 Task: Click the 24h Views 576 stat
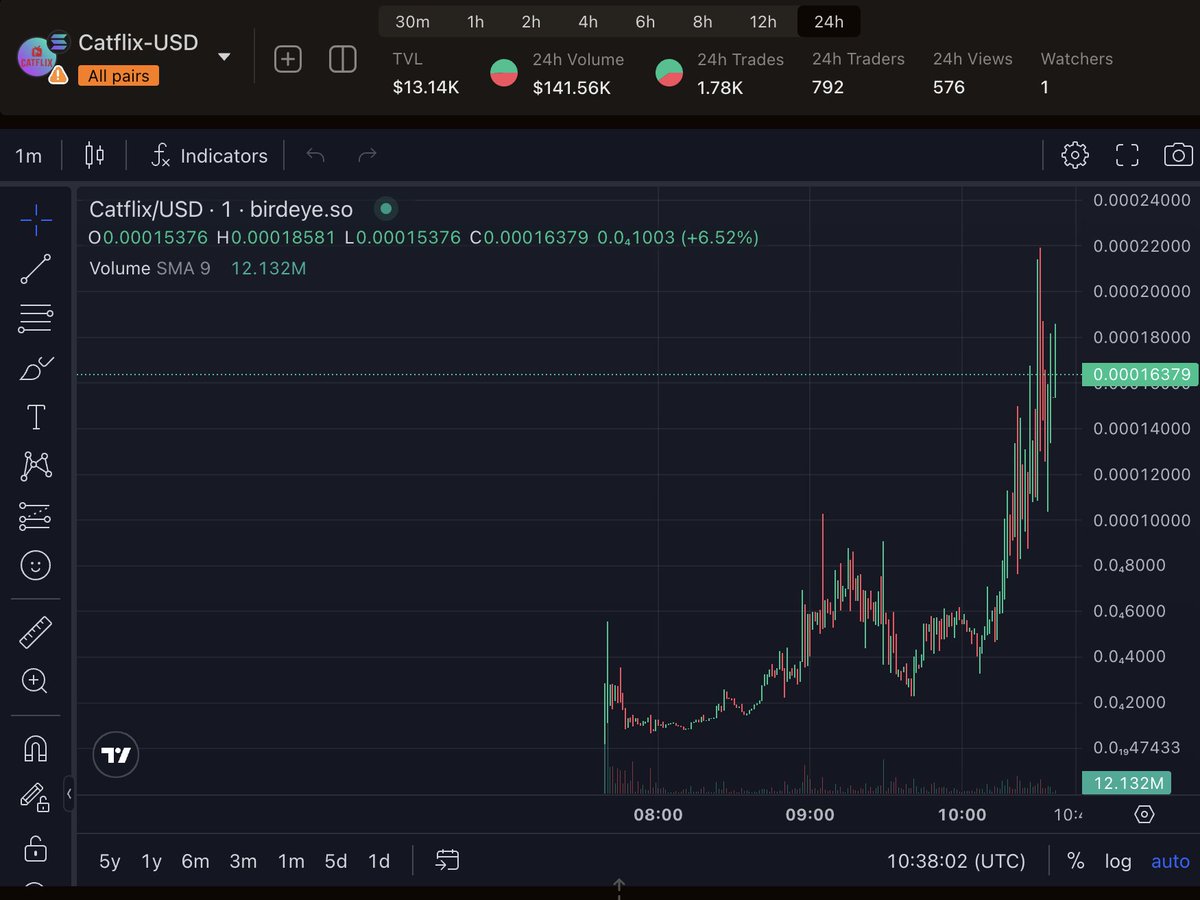pyautogui.click(x=973, y=73)
